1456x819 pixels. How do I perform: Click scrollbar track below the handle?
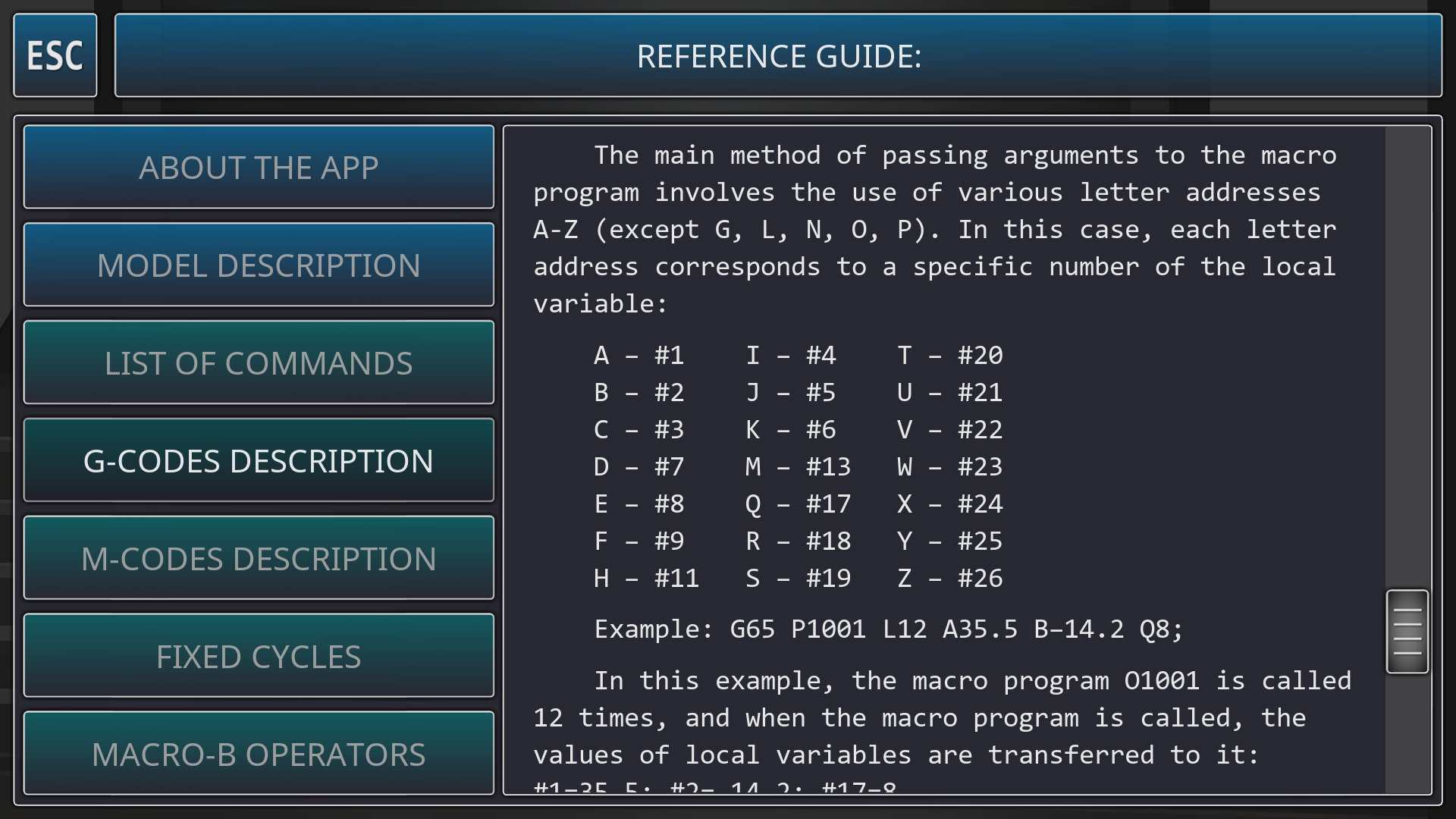point(1407,732)
